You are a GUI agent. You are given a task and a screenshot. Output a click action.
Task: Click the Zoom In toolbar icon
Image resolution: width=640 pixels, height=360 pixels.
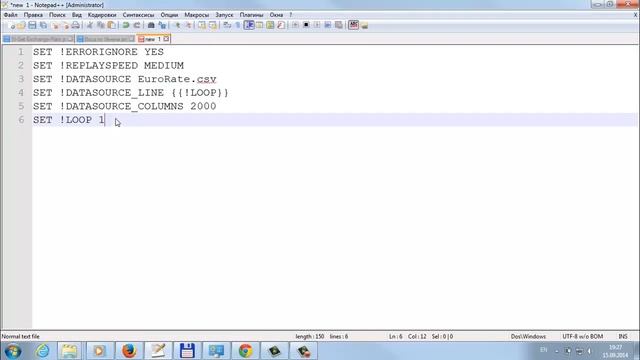[177, 25]
